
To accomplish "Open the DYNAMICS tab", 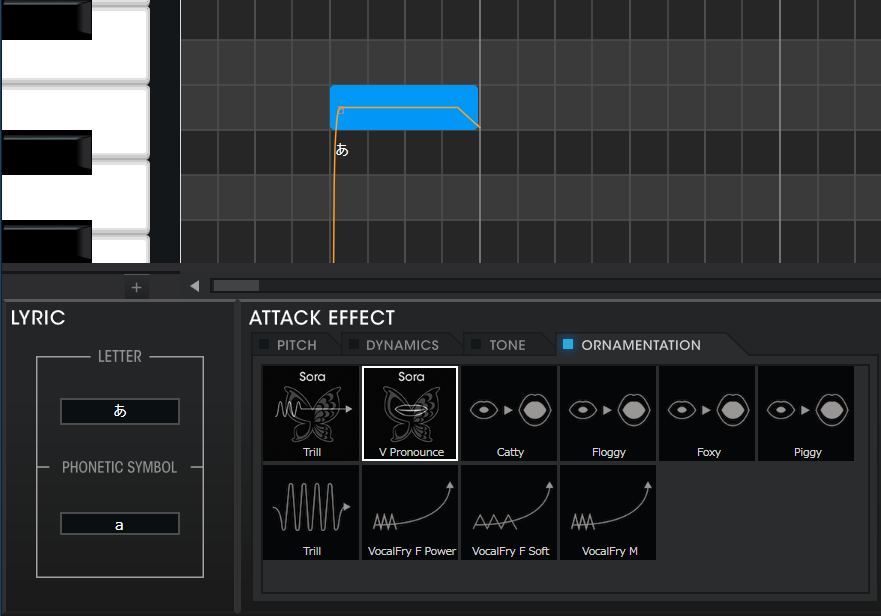I will coord(402,345).
